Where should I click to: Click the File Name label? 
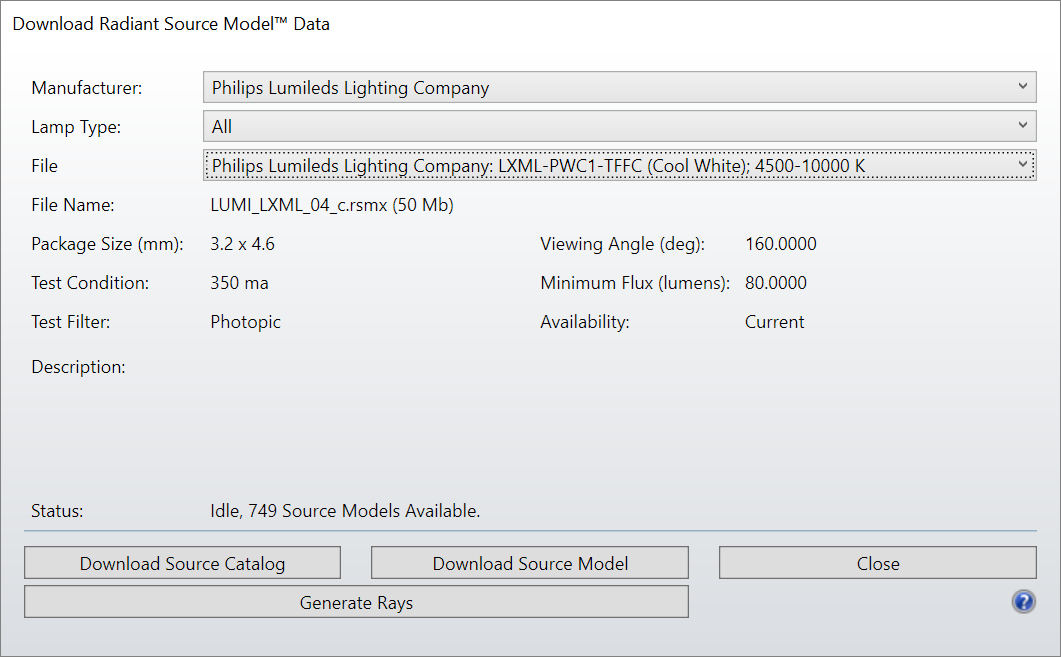tap(72, 205)
